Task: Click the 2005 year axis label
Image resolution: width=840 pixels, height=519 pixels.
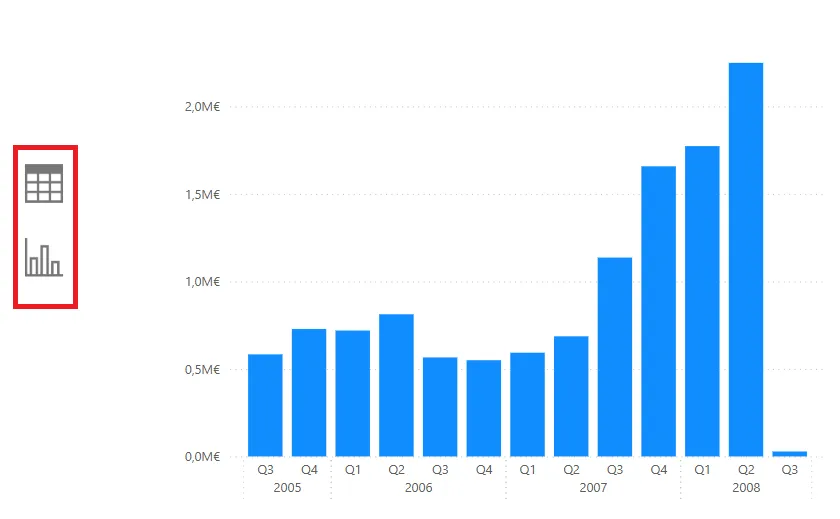Action: tap(287, 488)
